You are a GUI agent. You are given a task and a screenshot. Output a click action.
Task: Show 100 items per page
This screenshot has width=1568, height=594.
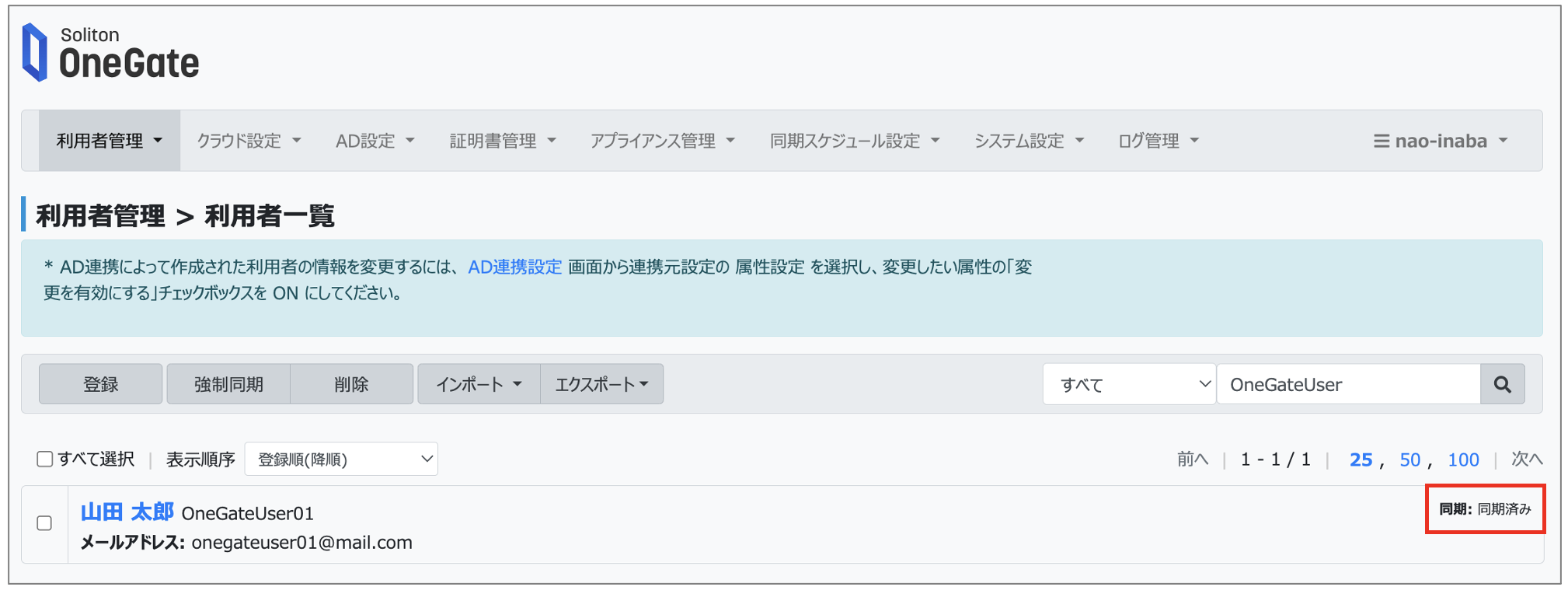[x=1463, y=459]
